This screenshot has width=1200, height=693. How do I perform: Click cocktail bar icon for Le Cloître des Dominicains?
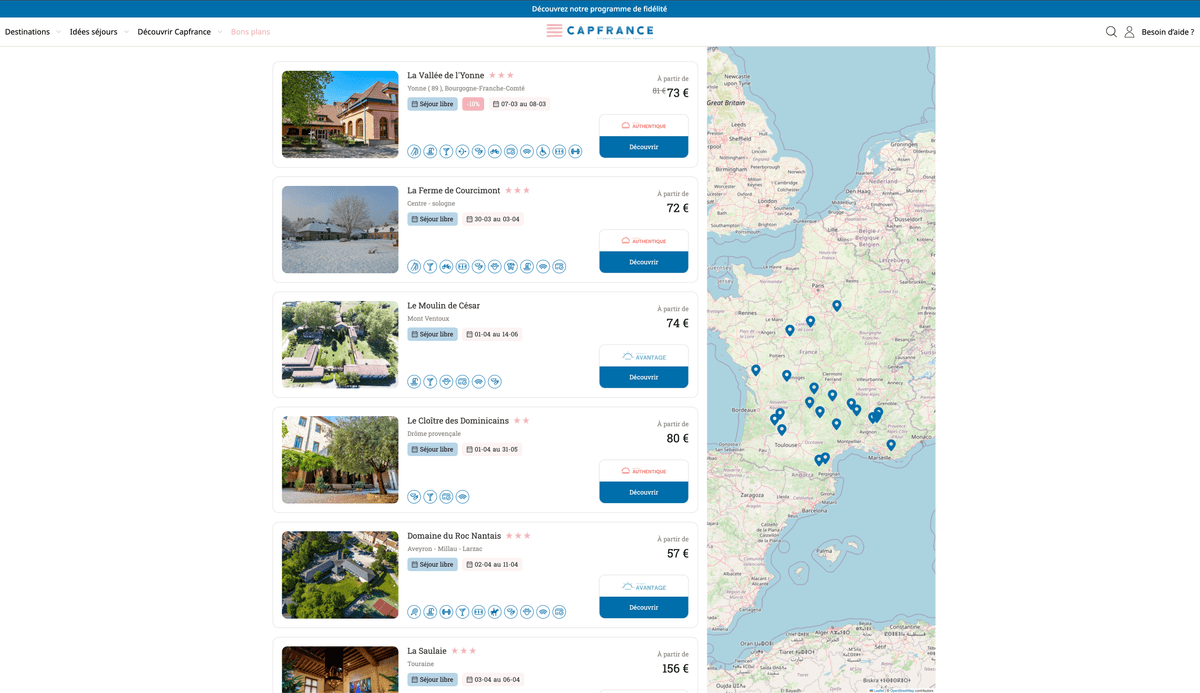coord(430,497)
